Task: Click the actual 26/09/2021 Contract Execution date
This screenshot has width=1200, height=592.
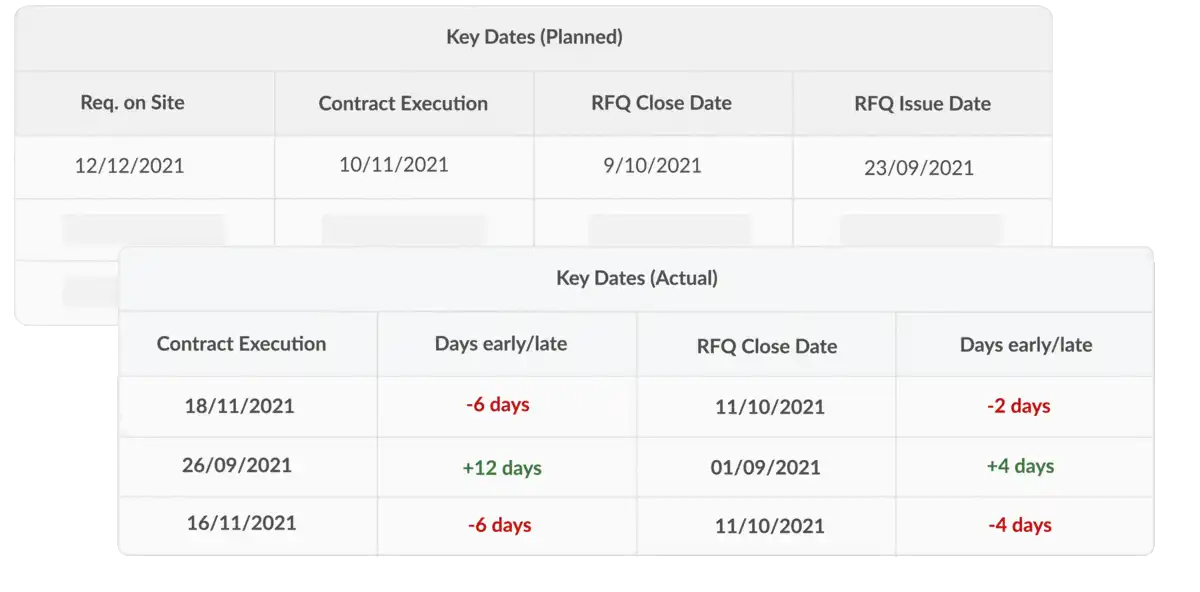Action: click(x=240, y=466)
